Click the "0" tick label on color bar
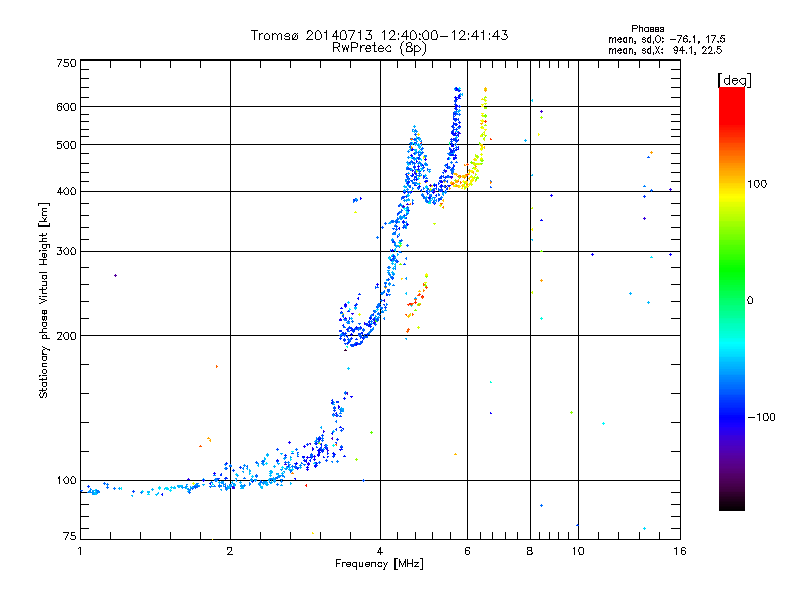 pos(750,301)
